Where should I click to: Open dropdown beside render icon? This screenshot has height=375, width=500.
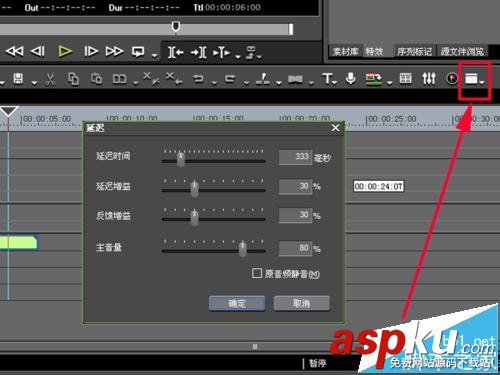[x=389, y=82]
